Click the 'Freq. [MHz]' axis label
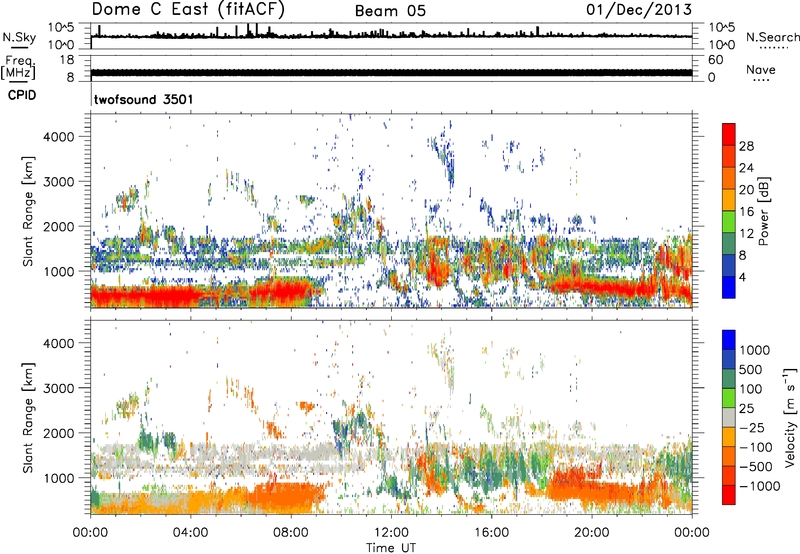This screenshot has height=554, width=800. coord(18,68)
